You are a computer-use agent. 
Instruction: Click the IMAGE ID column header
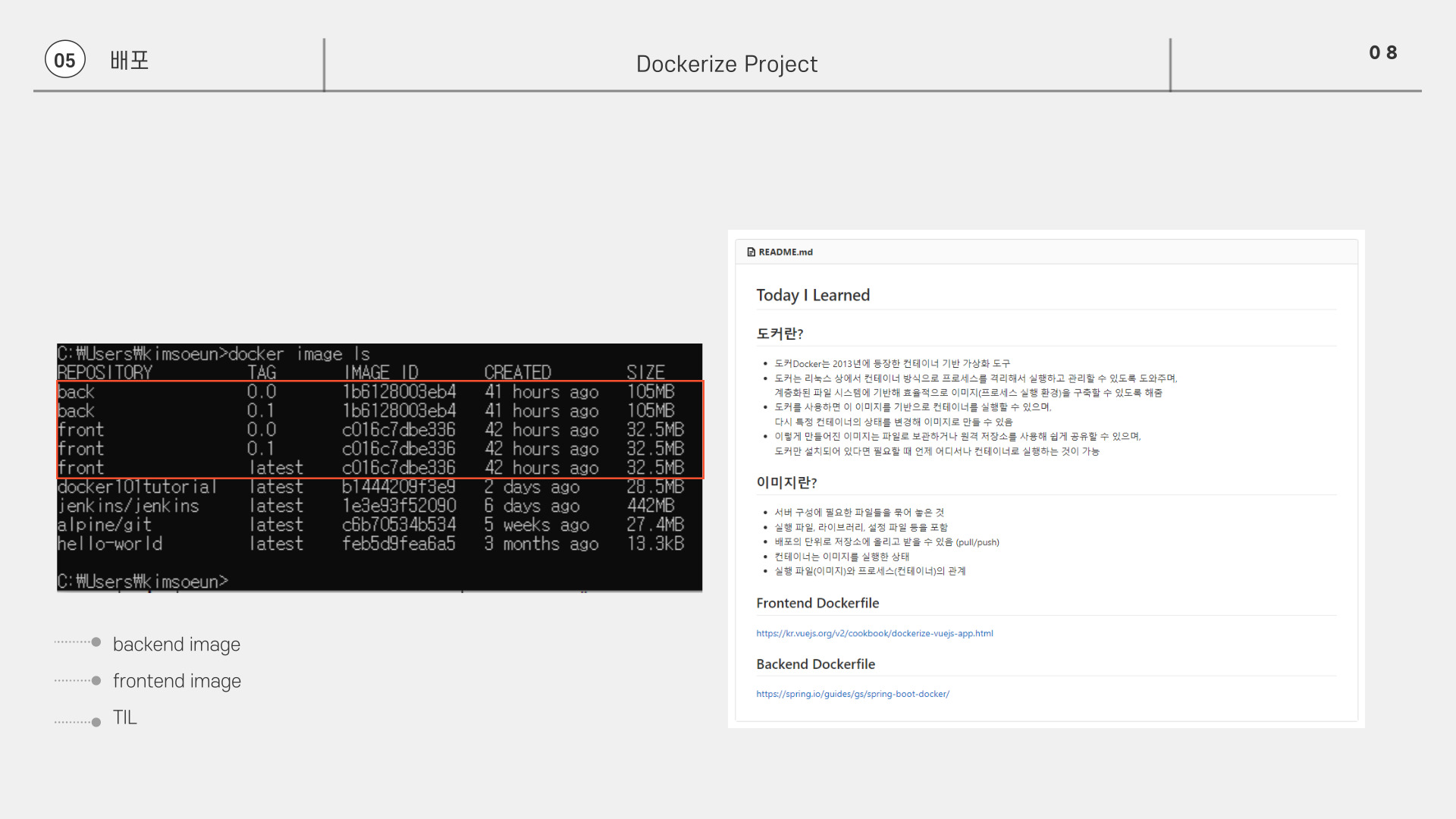pos(381,372)
